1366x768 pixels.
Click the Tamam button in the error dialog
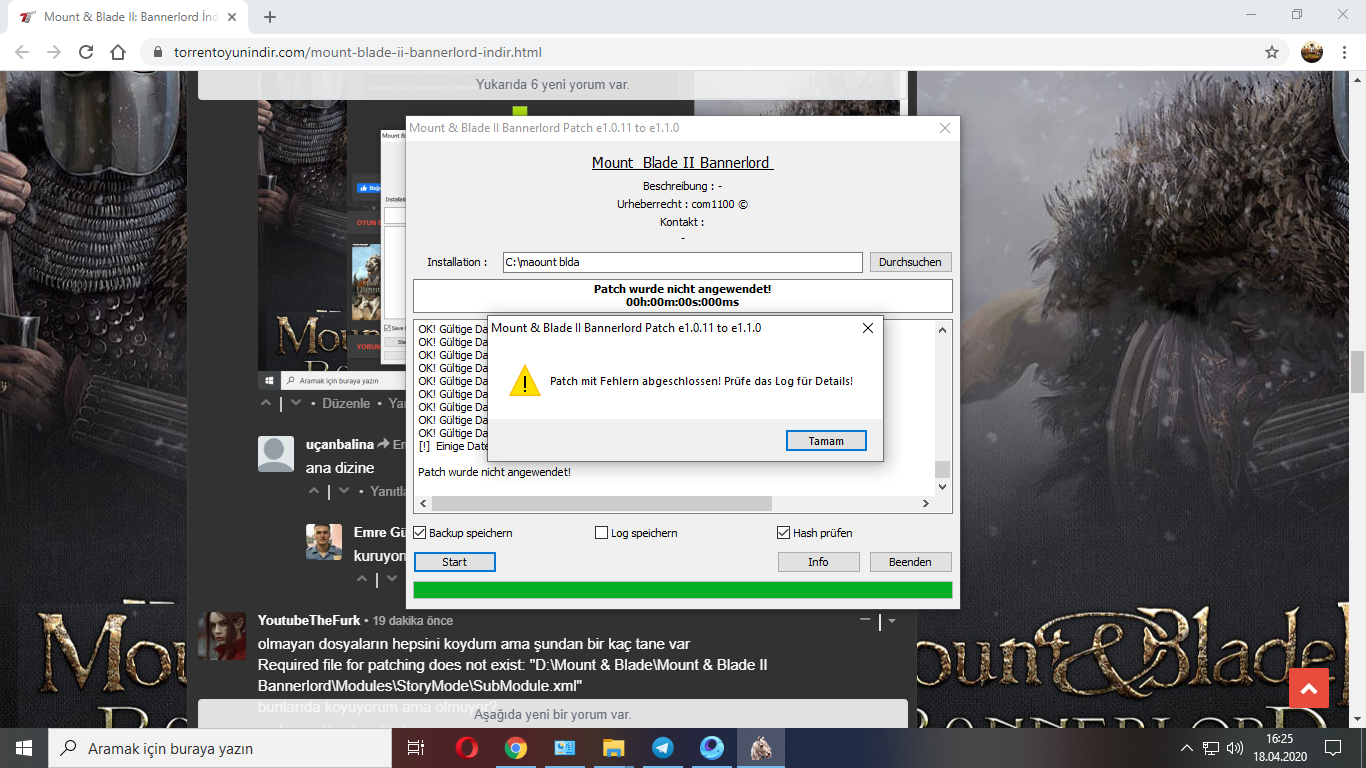826,441
